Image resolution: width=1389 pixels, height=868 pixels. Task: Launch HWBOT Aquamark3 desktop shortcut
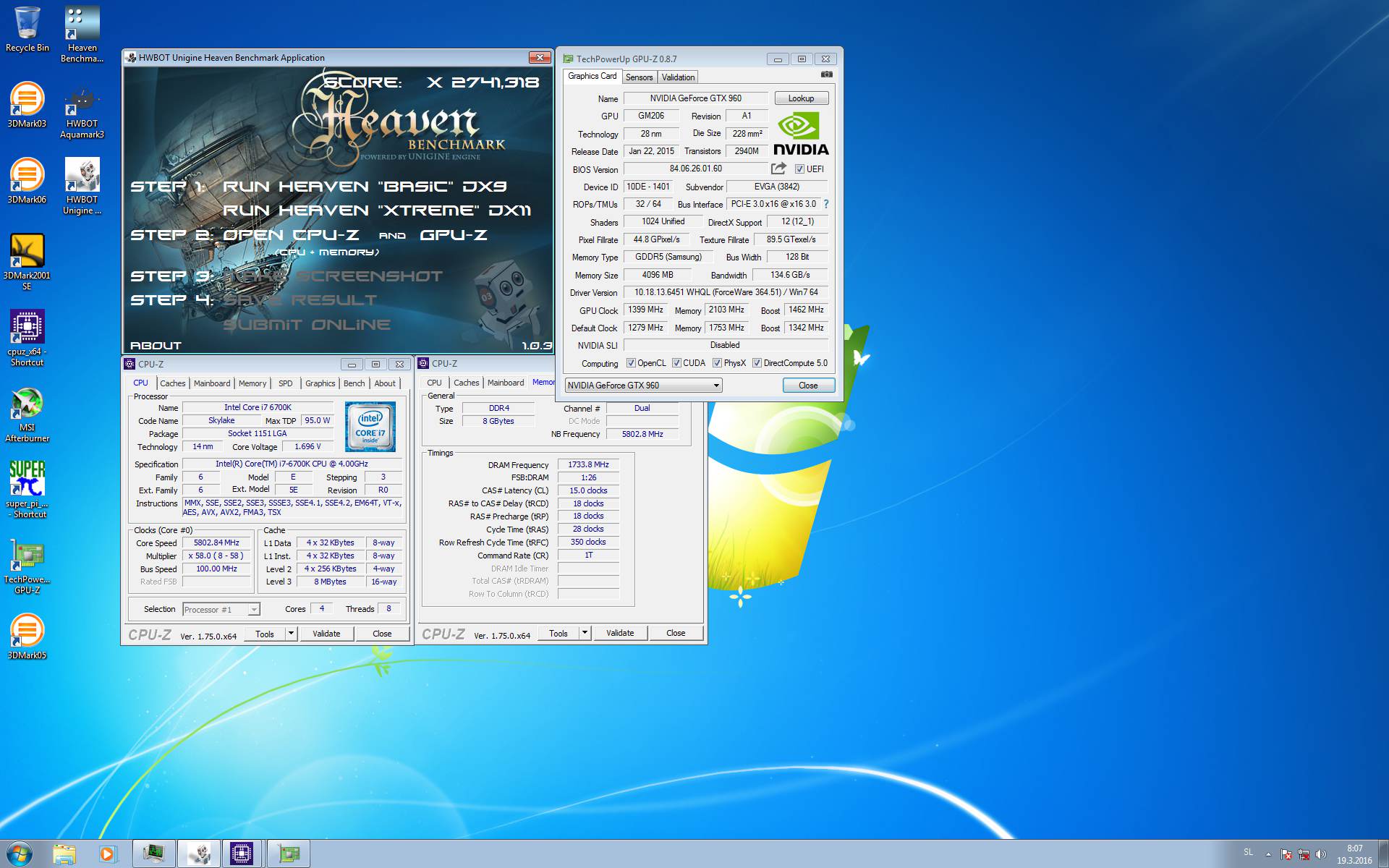point(82,112)
